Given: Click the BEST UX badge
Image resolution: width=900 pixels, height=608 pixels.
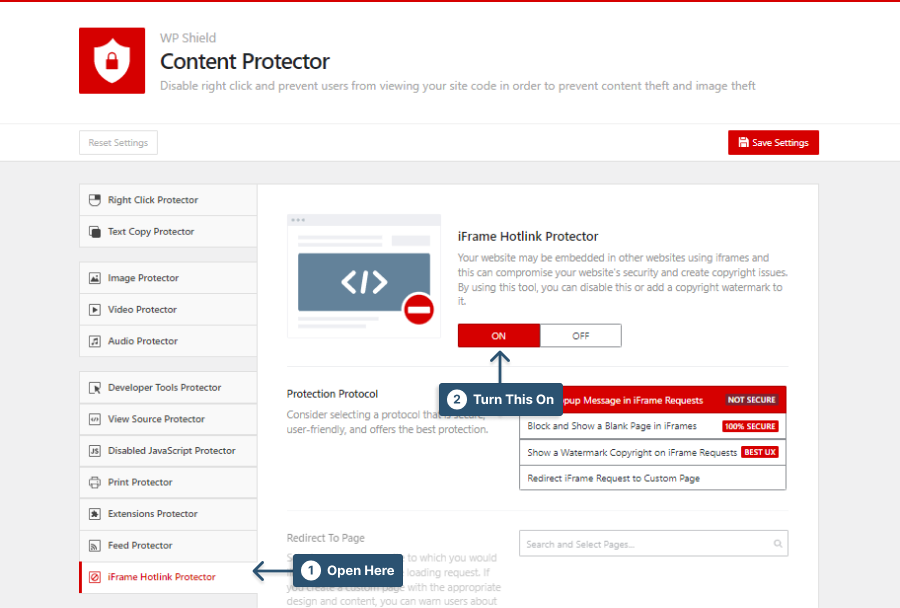Looking at the screenshot, I should 760,452.
